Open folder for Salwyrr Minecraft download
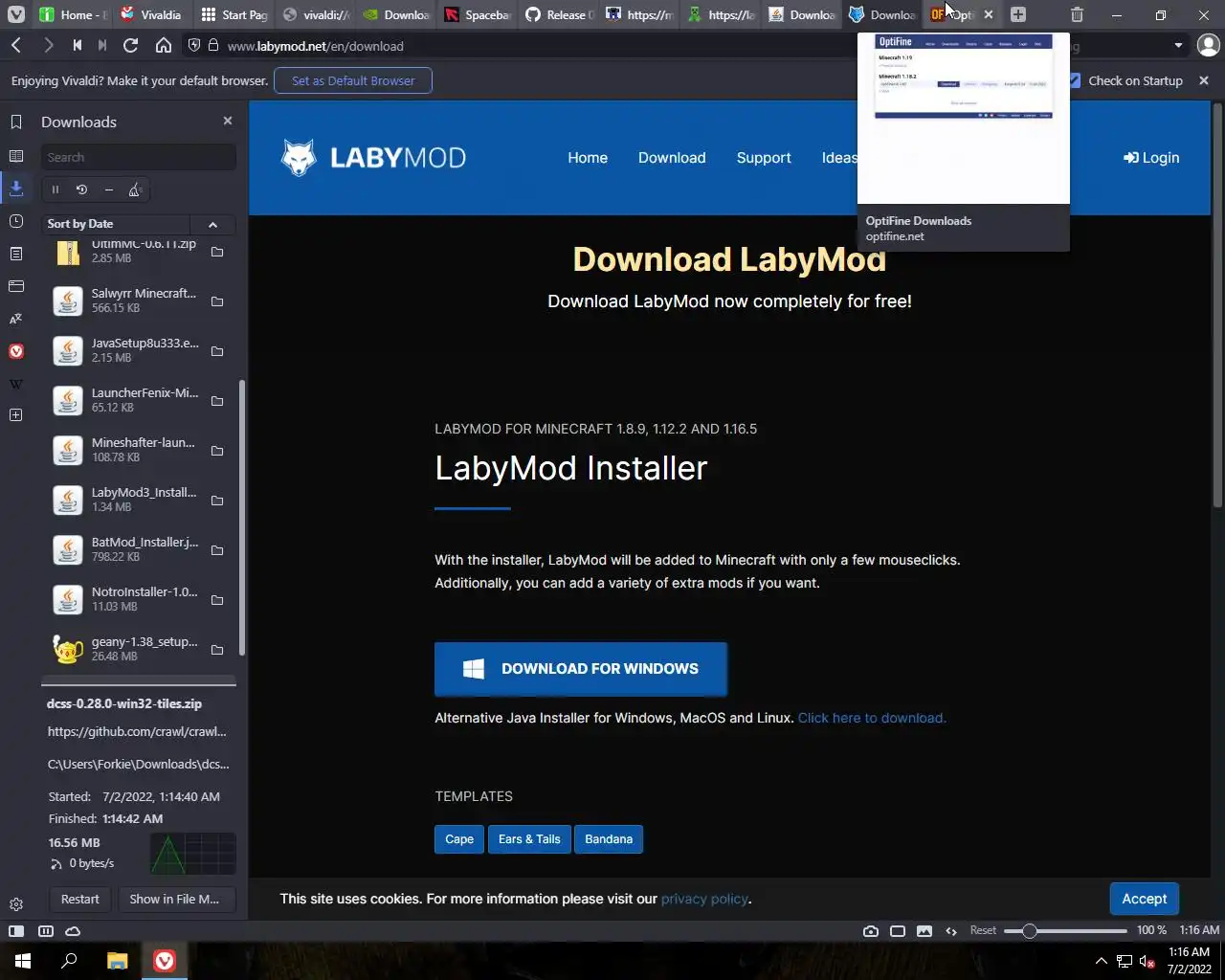 pos(217,301)
